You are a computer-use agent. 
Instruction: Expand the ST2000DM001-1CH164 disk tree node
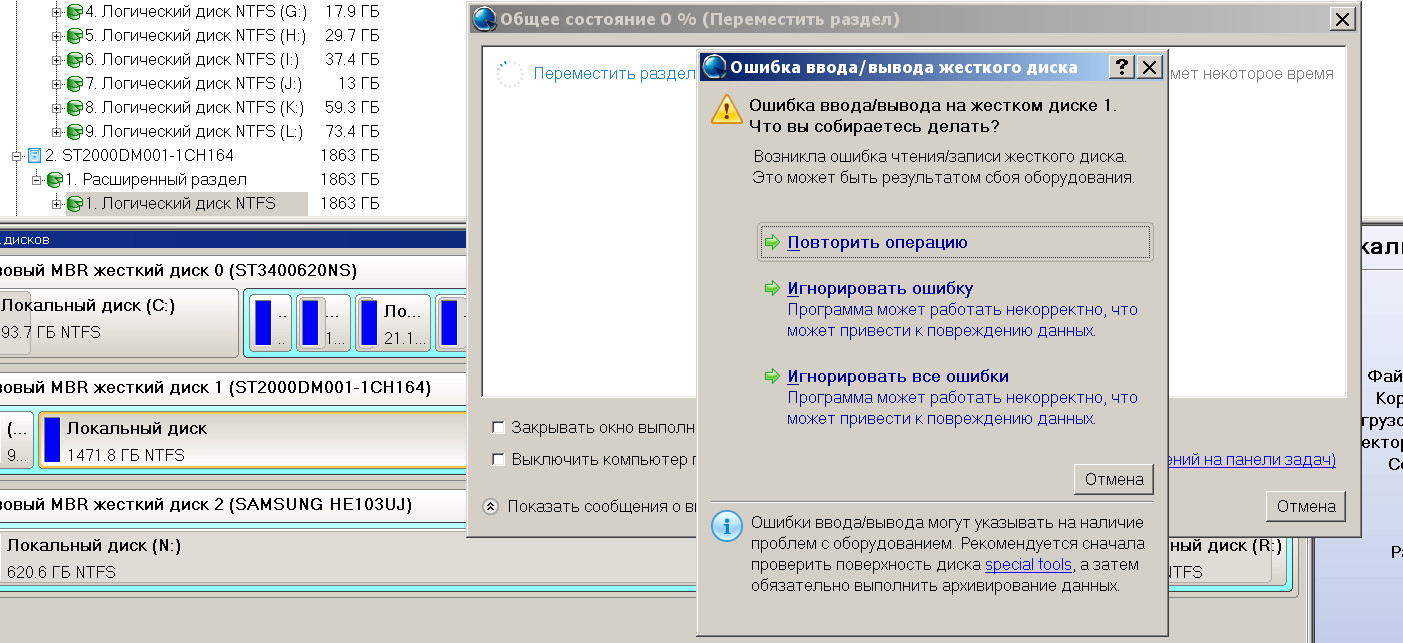coord(17,156)
